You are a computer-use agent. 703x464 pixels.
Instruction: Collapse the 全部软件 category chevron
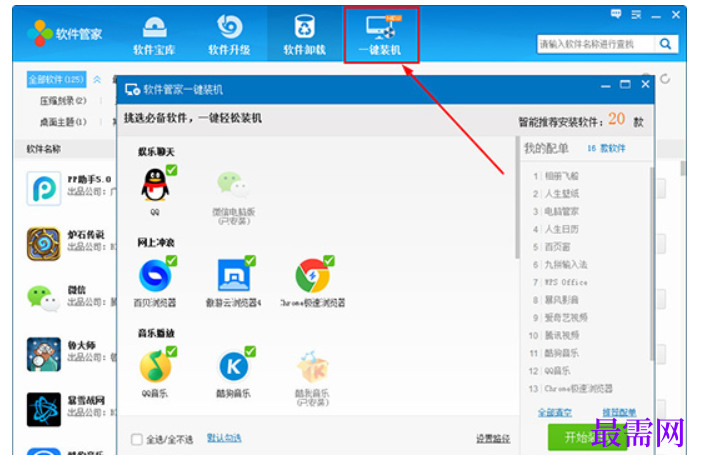(x=97, y=80)
